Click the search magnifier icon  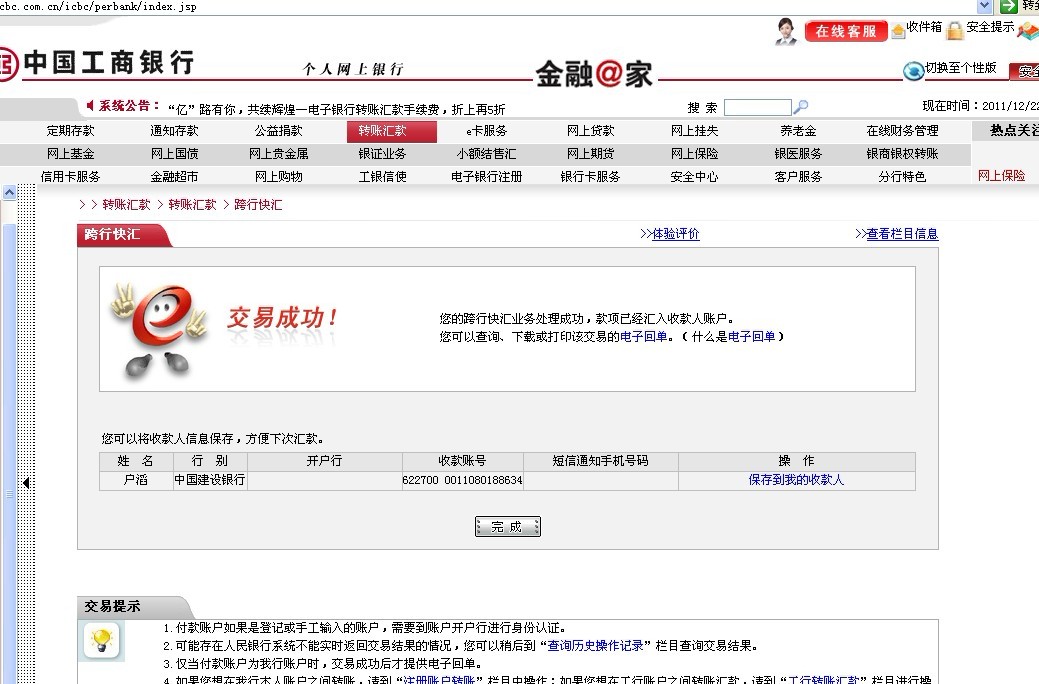pos(799,106)
